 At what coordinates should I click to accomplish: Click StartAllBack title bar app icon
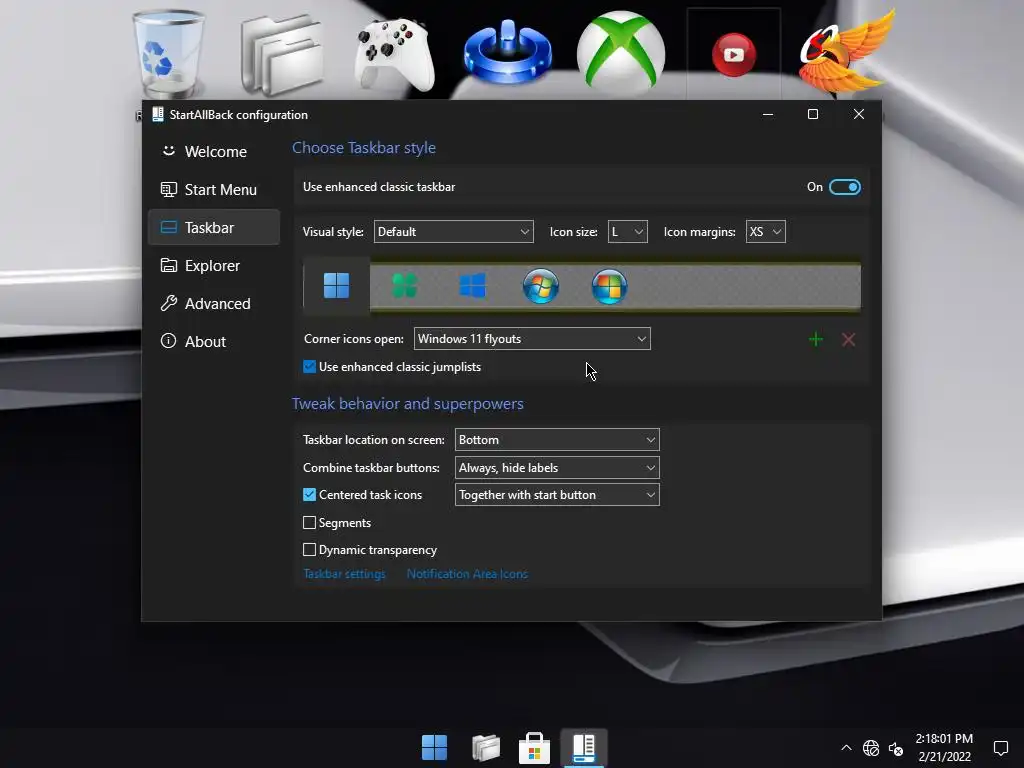(x=157, y=114)
